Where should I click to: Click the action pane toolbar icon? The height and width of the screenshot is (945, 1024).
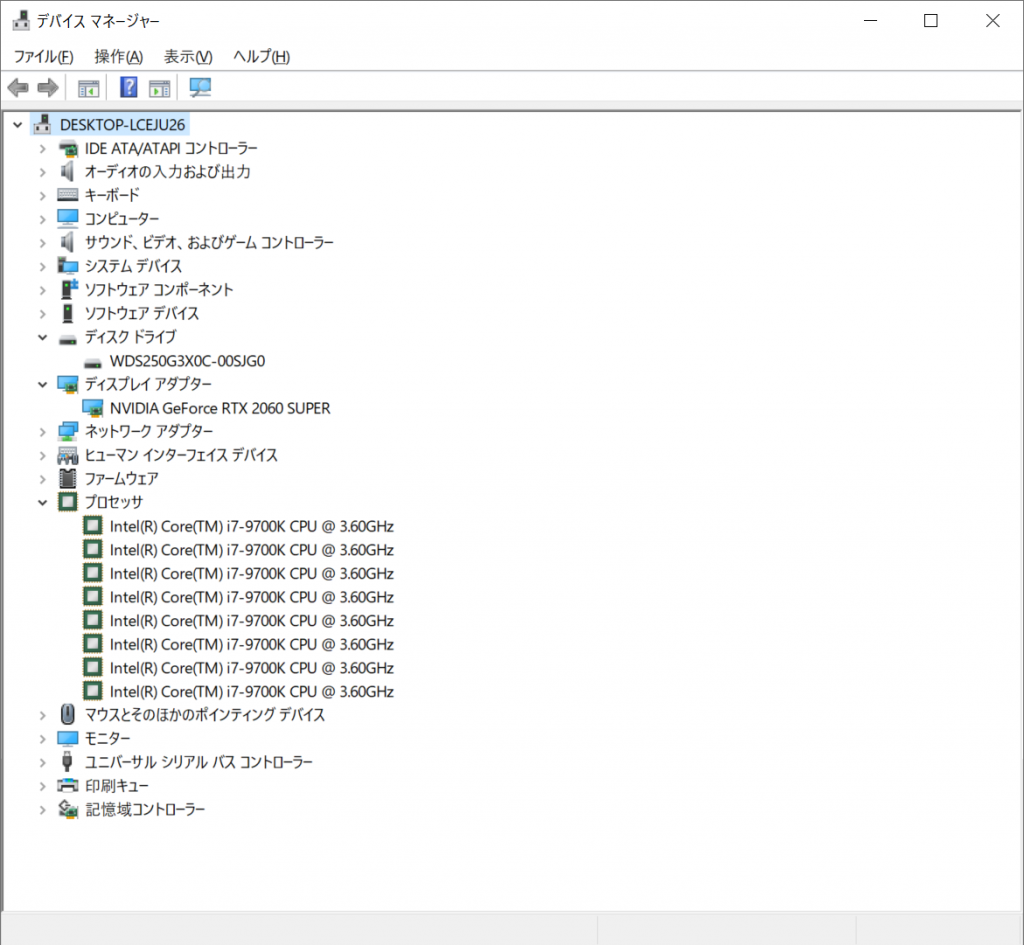[x=160, y=88]
